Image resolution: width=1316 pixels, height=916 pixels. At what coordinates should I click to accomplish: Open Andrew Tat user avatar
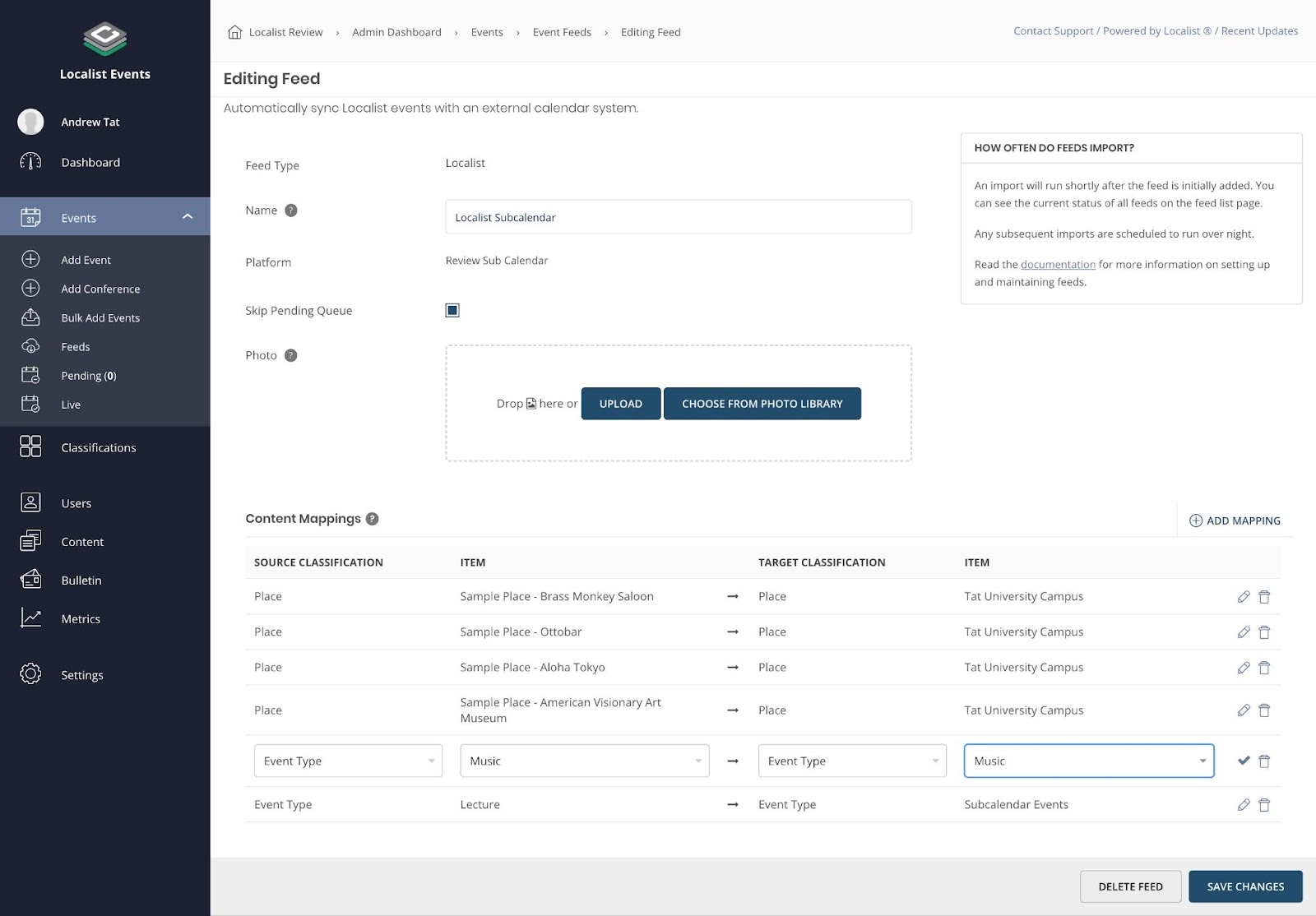(x=30, y=122)
